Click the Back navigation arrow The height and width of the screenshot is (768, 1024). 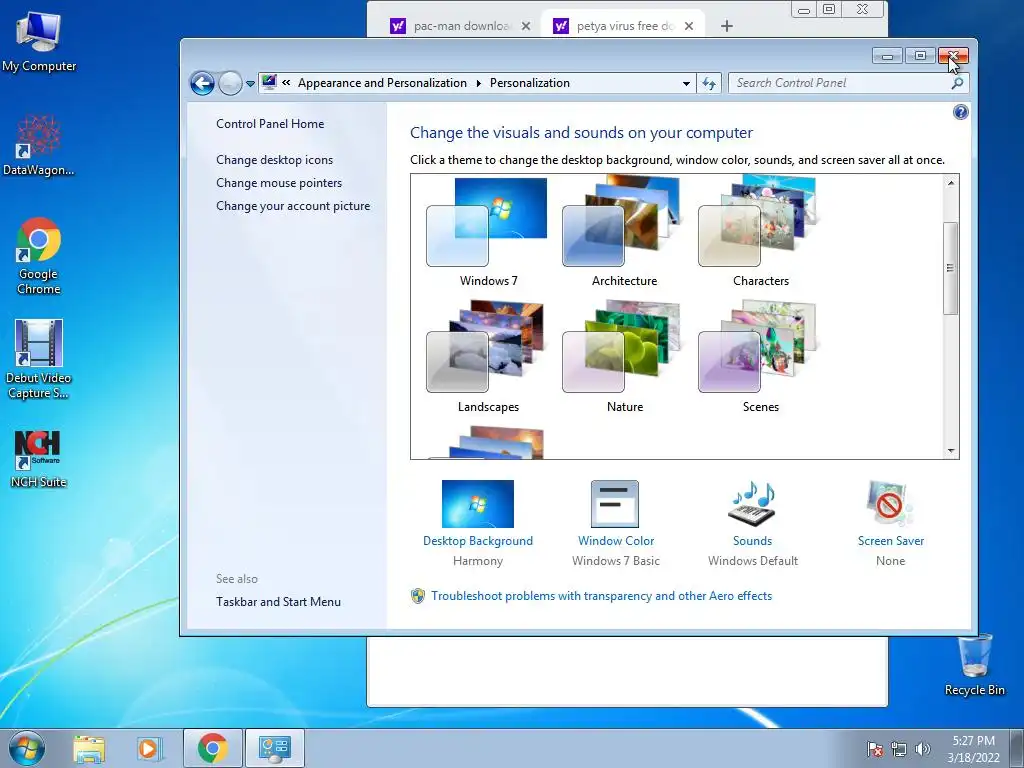point(202,83)
